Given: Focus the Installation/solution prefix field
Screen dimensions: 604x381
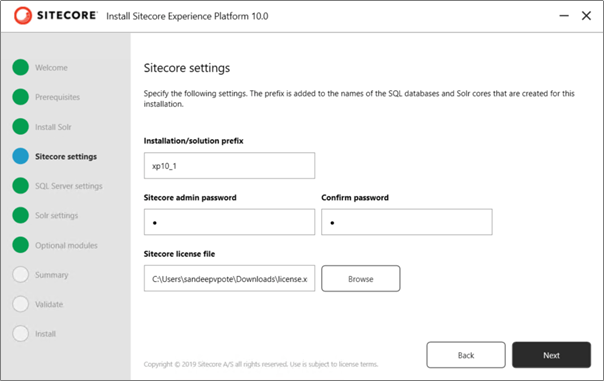Looking at the screenshot, I should [229, 166].
